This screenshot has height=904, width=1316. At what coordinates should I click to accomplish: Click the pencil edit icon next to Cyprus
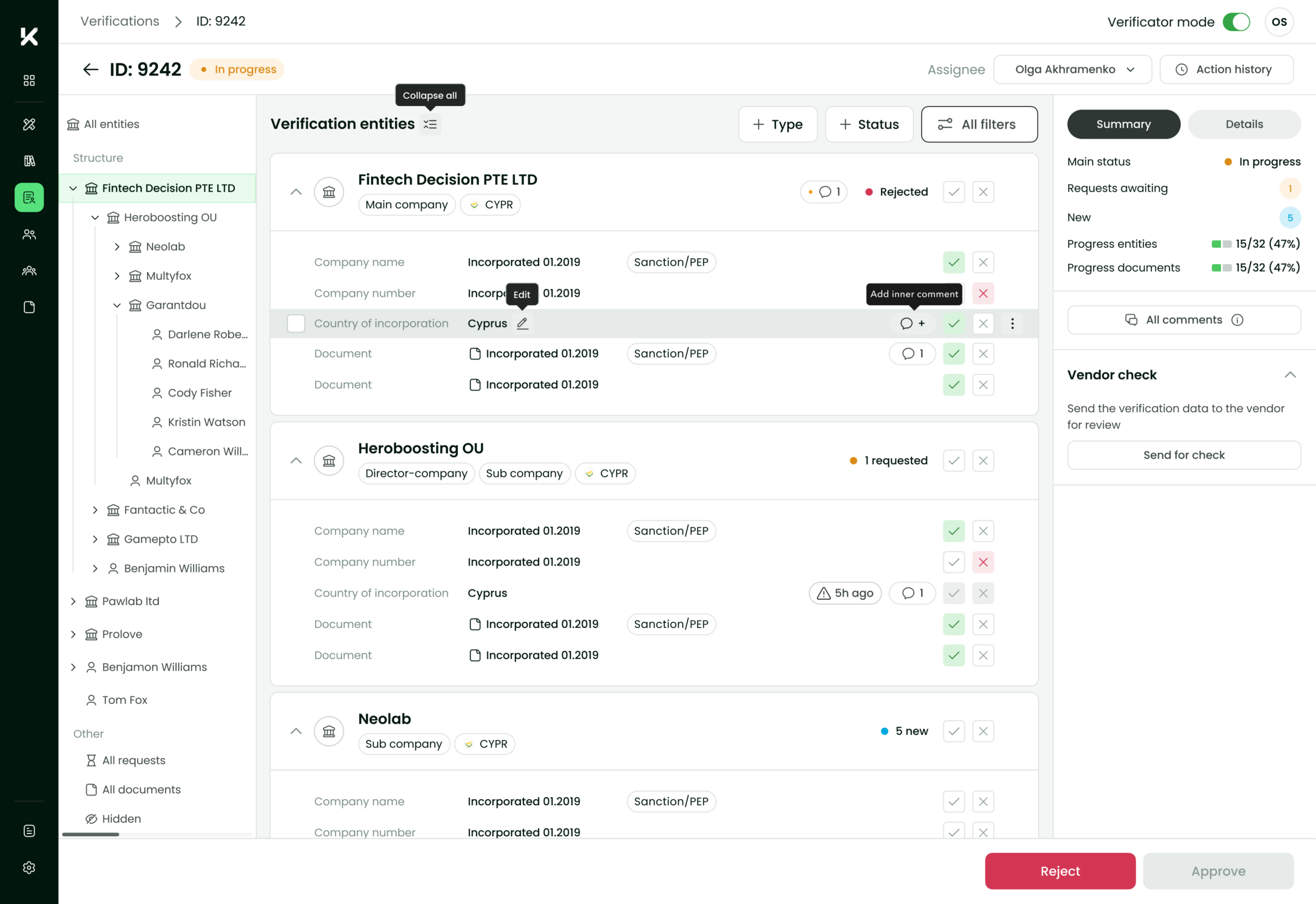[x=522, y=323]
